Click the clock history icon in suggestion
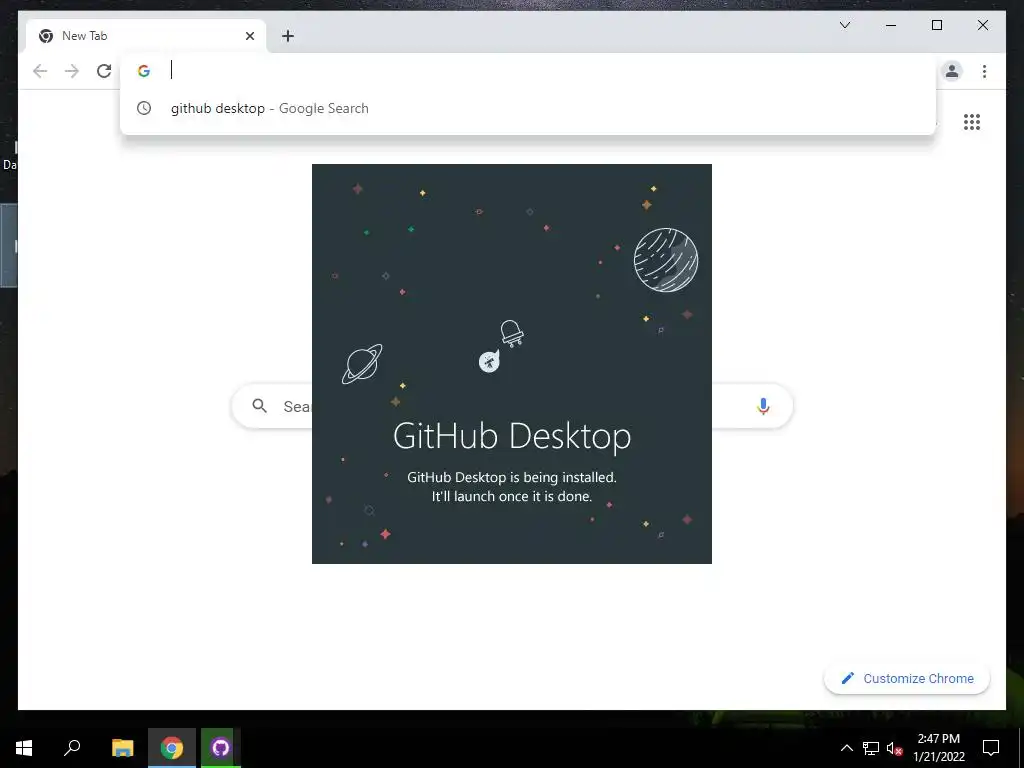This screenshot has width=1024, height=768. [144, 108]
